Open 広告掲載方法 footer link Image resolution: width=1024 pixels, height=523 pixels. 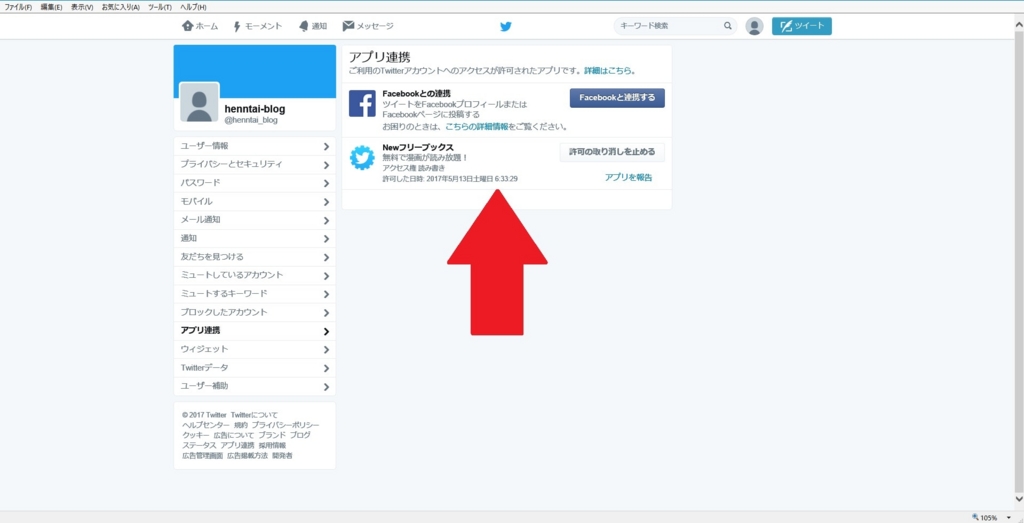(x=248, y=456)
